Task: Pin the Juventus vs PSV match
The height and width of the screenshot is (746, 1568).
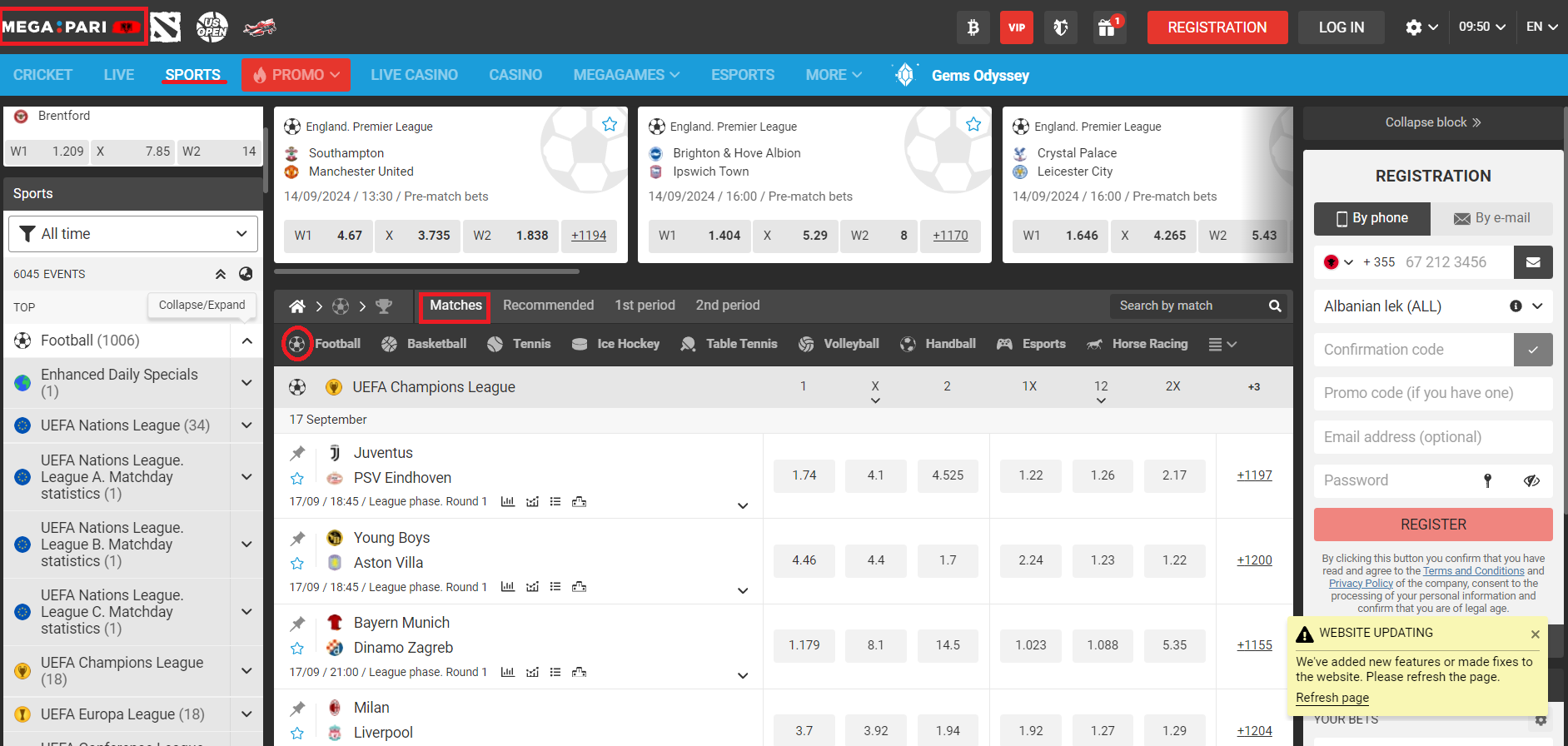Action: (x=297, y=453)
